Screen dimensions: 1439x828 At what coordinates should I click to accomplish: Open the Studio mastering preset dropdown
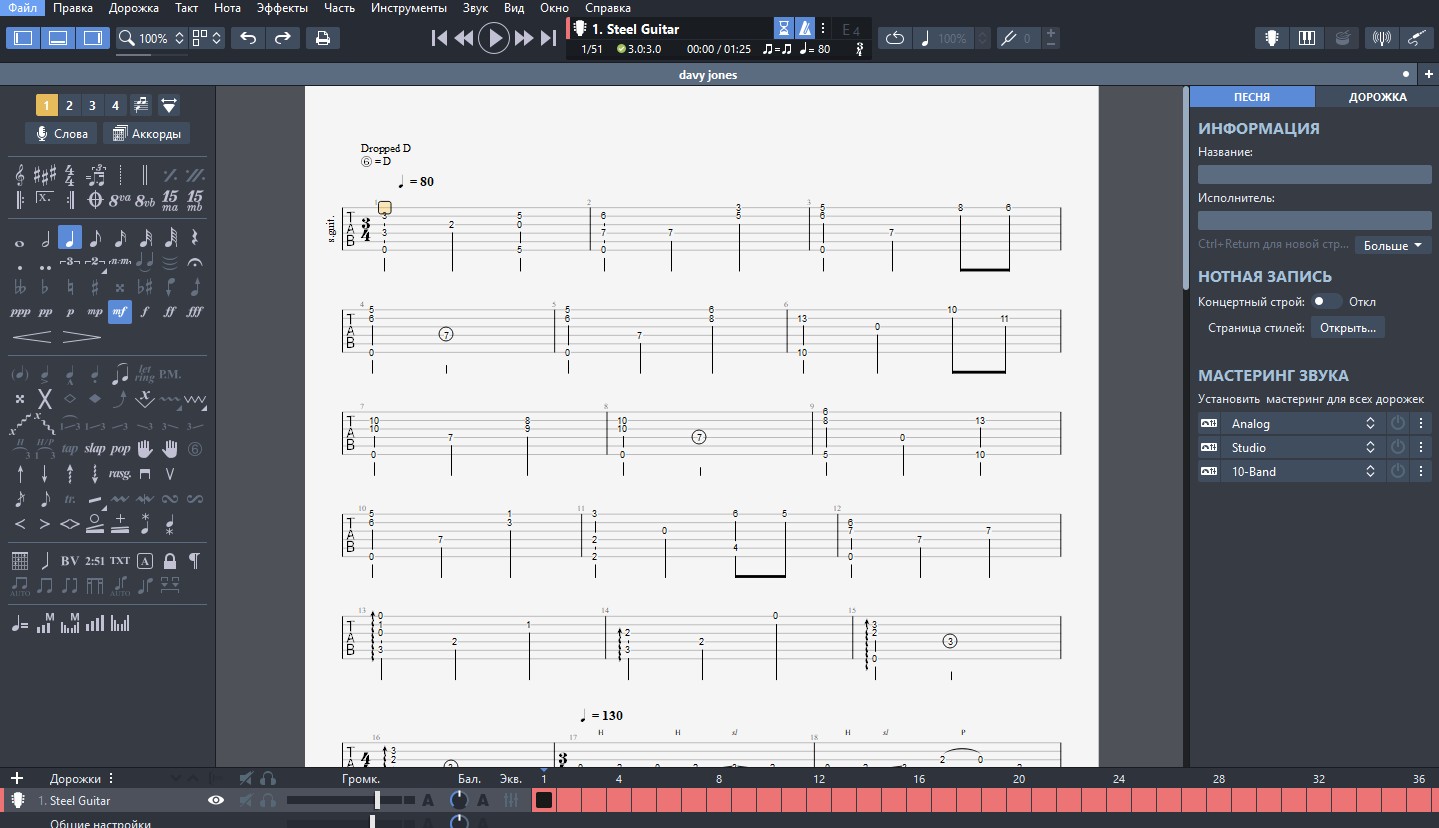[x=1303, y=447]
